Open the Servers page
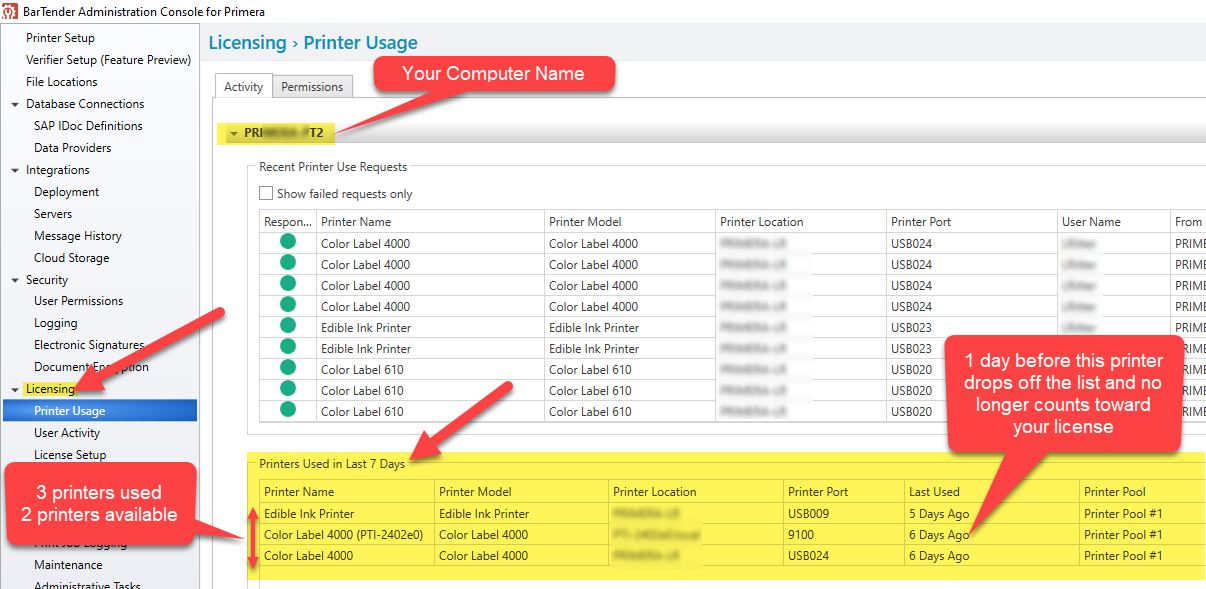This screenshot has height=589, width=1206. click(53, 214)
